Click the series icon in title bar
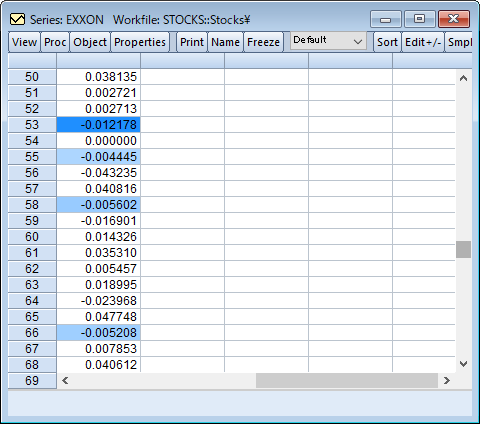 pos(17,20)
